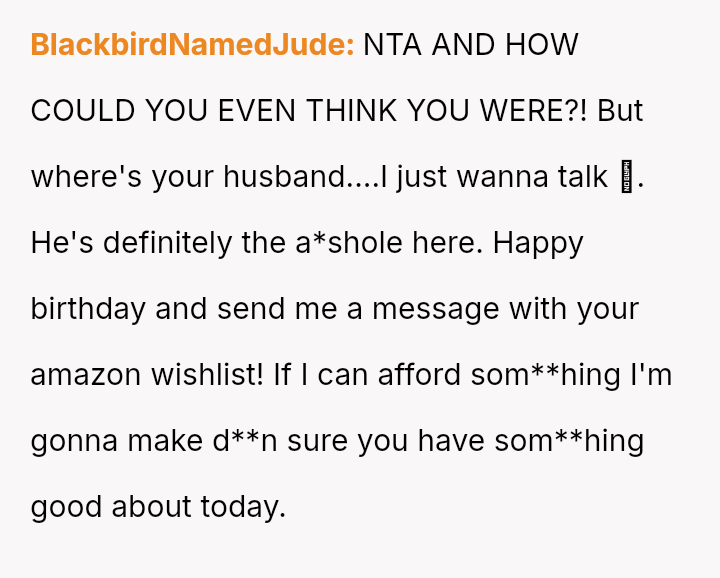
Task: Click the word 'birthday' in the comment
Action: coord(88,309)
